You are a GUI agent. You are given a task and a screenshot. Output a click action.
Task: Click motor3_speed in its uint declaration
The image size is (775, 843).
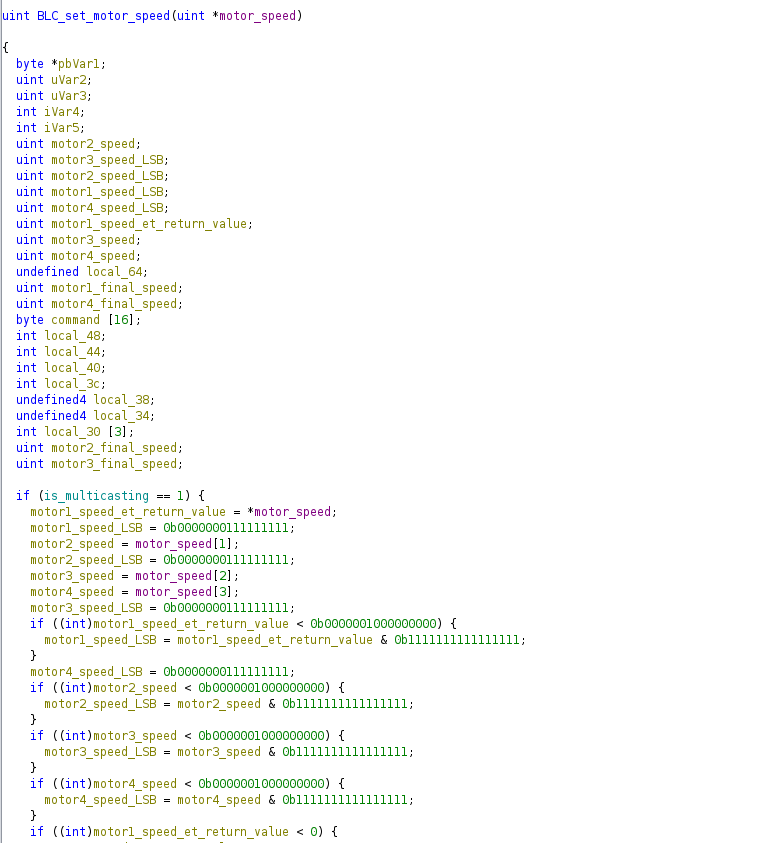[93, 240]
